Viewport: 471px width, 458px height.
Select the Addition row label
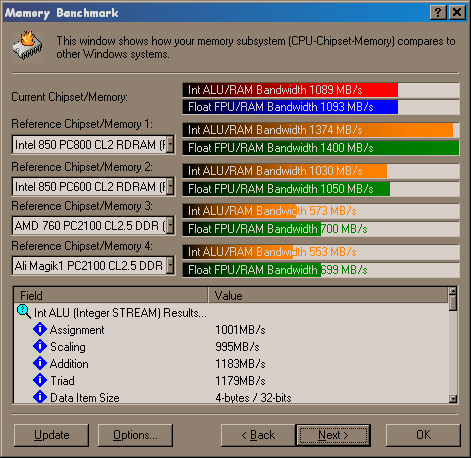click(69, 364)
